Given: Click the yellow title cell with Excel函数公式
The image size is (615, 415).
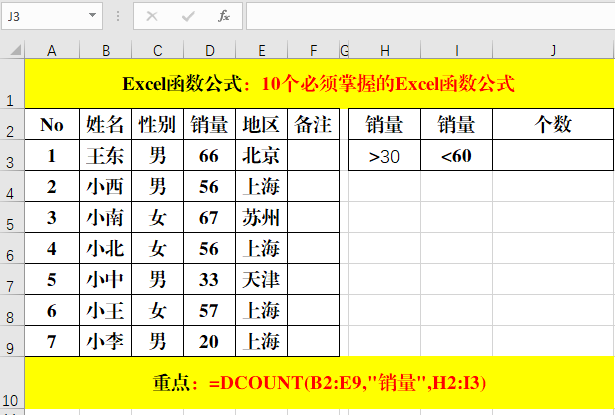Looking at the screenshot, I should [x=320, y=84].
